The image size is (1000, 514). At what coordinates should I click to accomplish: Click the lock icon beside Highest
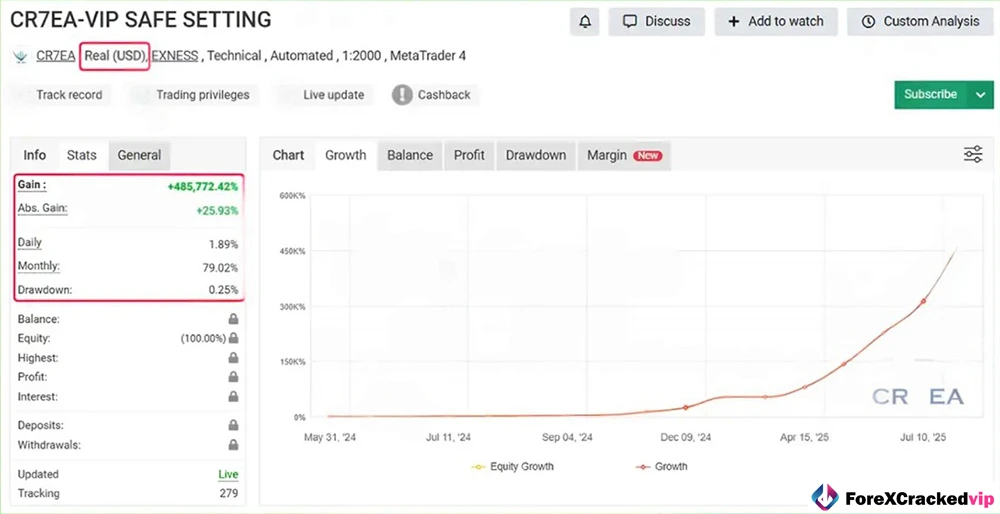tap(233, 358)
